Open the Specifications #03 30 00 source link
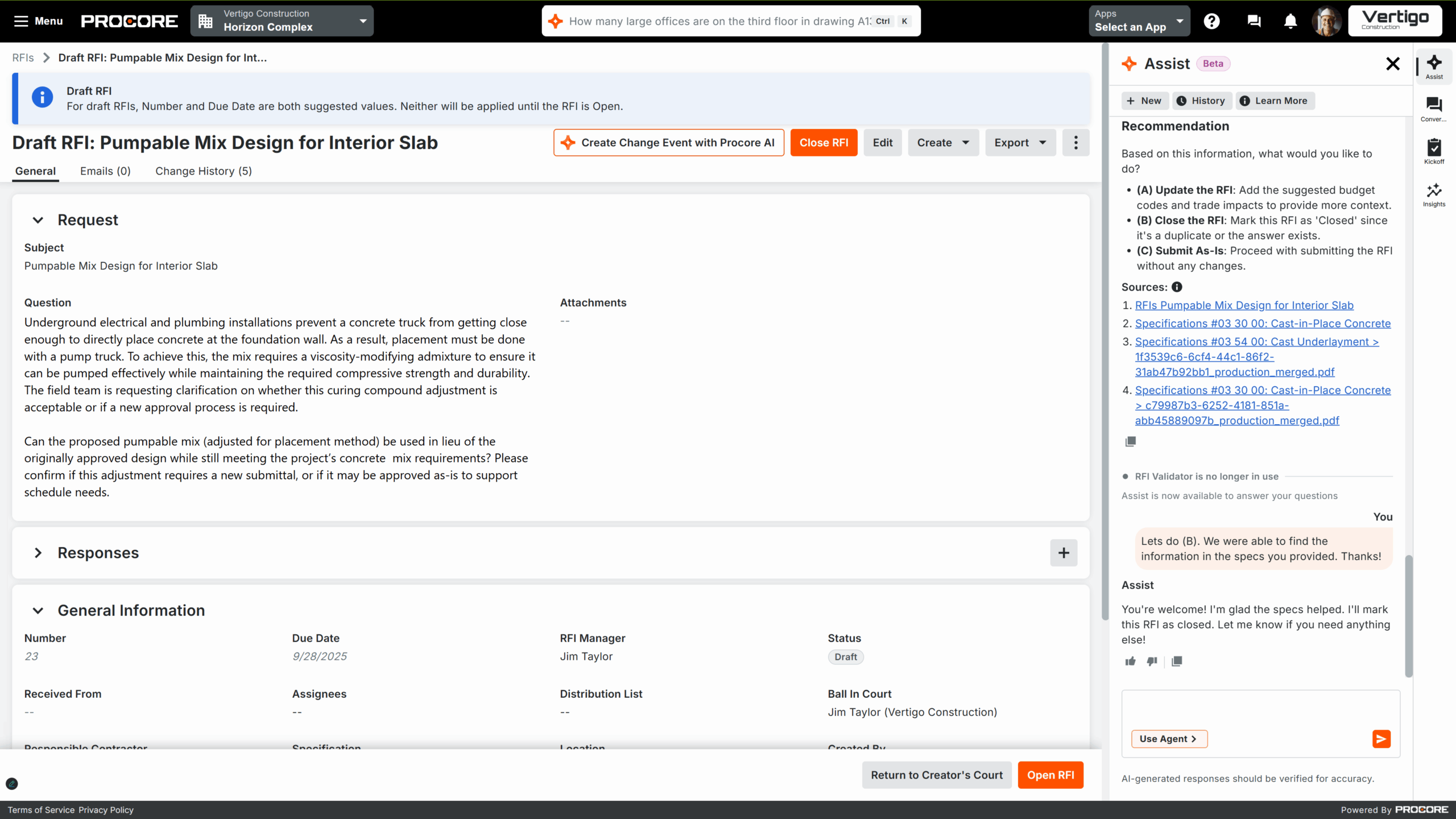1456x819 pixels. [x=1263, y=324]
